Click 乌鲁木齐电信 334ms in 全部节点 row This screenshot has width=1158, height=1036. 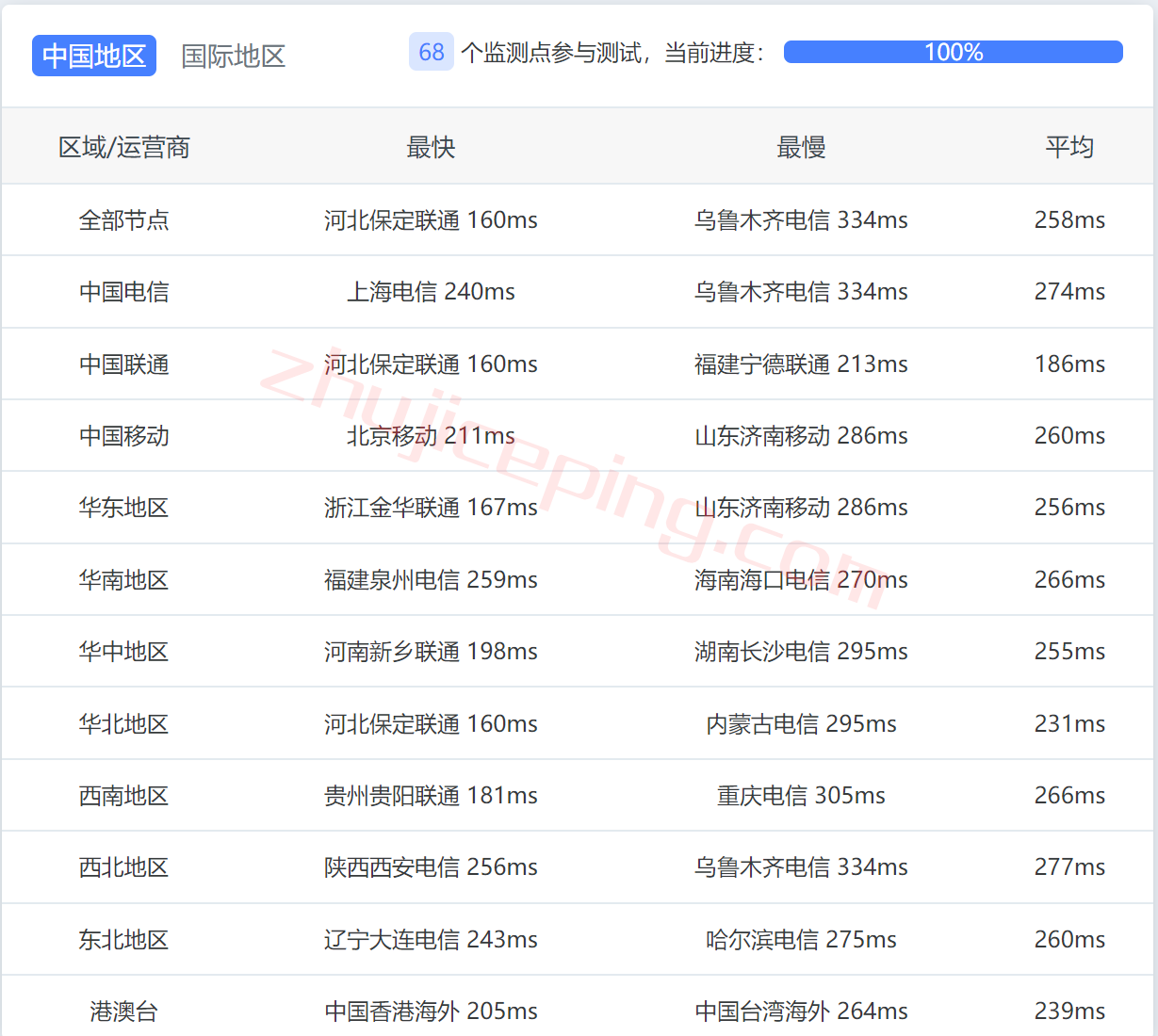[801, 219]
